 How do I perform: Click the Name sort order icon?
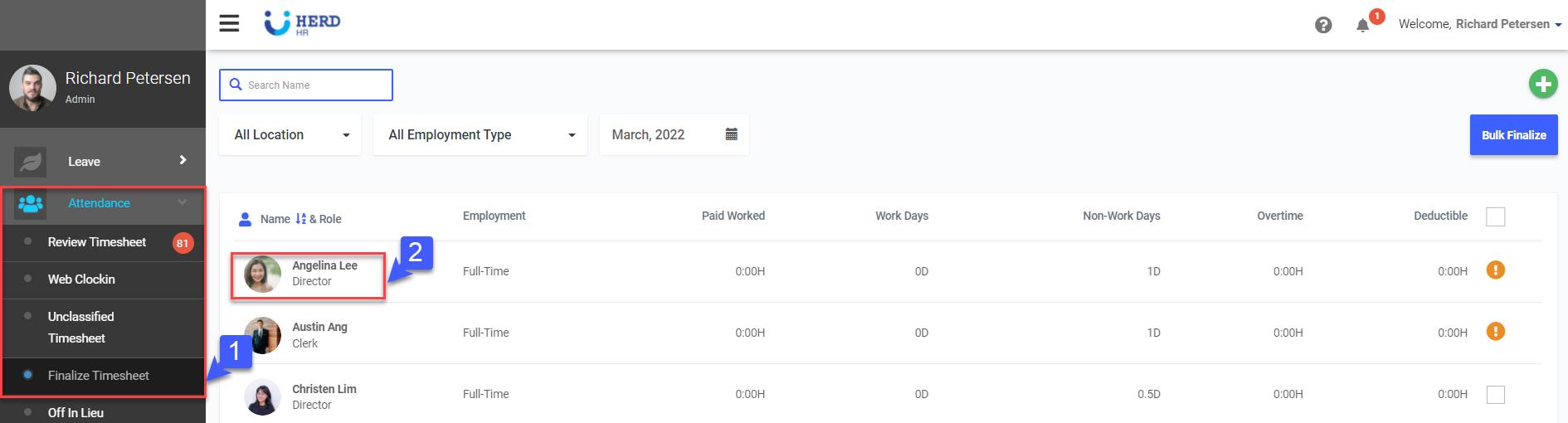pos(300,219)
